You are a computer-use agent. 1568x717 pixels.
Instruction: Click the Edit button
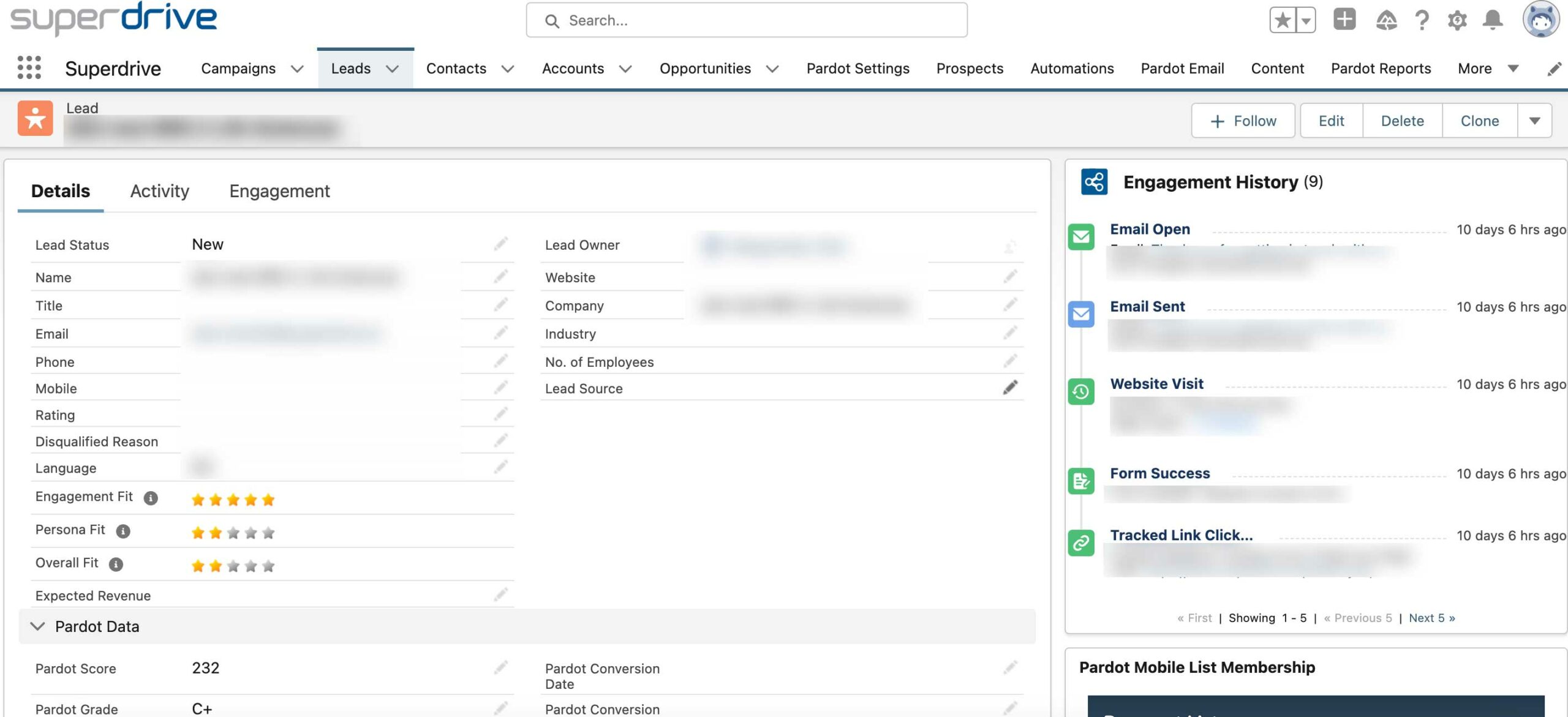tap(1331, 121)
